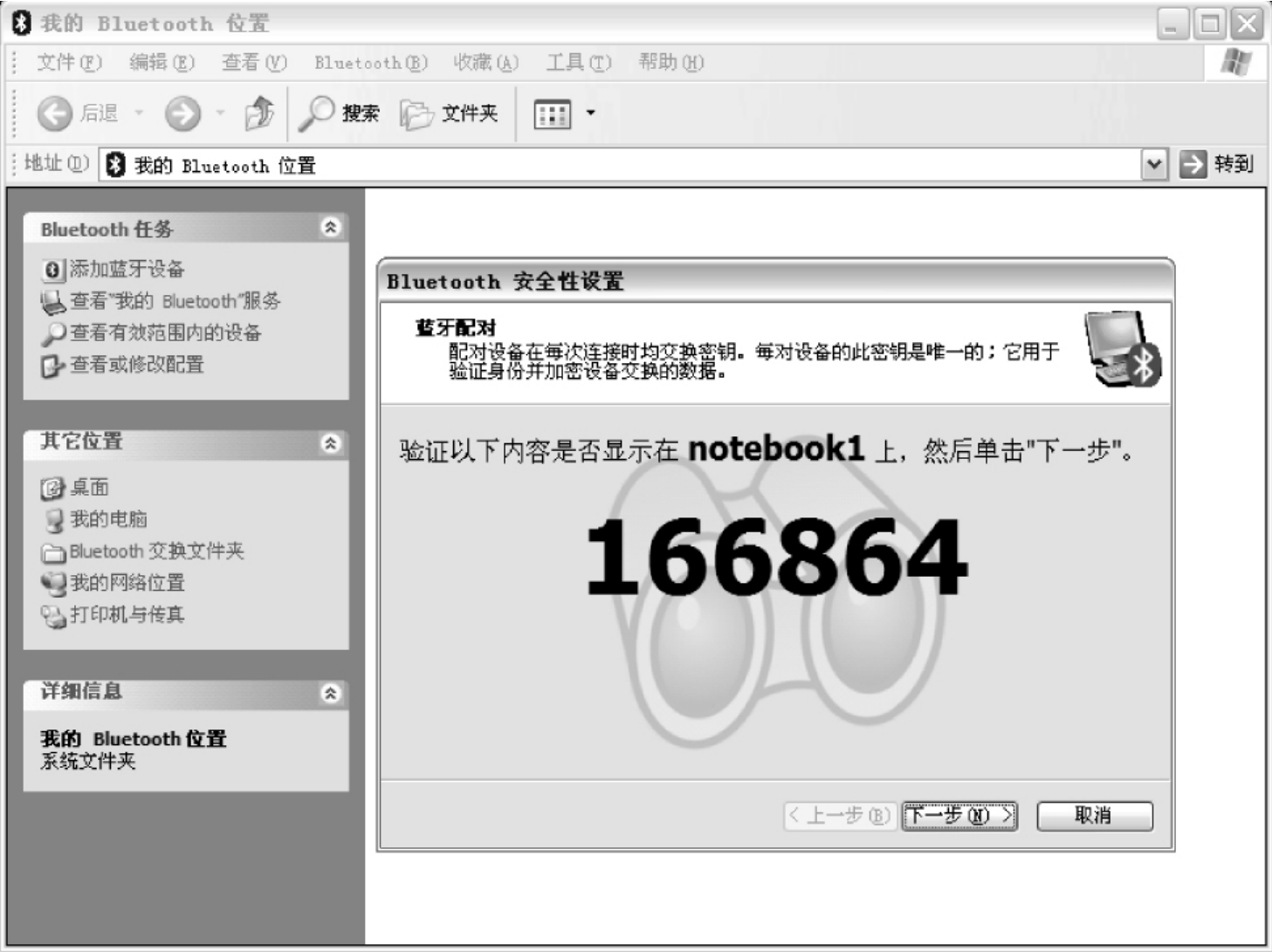The width and height of the screenshot is (1272, 952).
Task: Open 查看"我的 Bluetooth"服务 link
Action: [x=175, y=301]
